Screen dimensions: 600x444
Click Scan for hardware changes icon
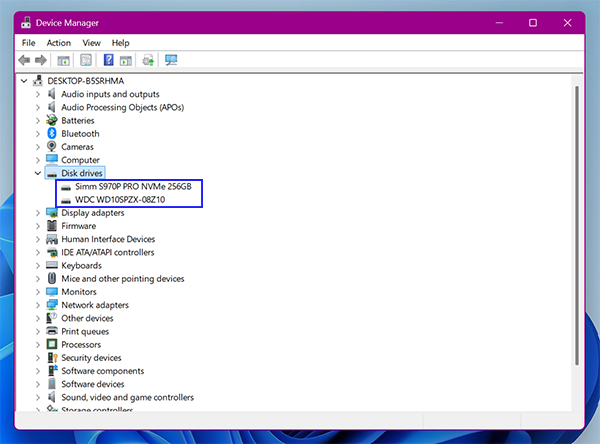[171, 60]
